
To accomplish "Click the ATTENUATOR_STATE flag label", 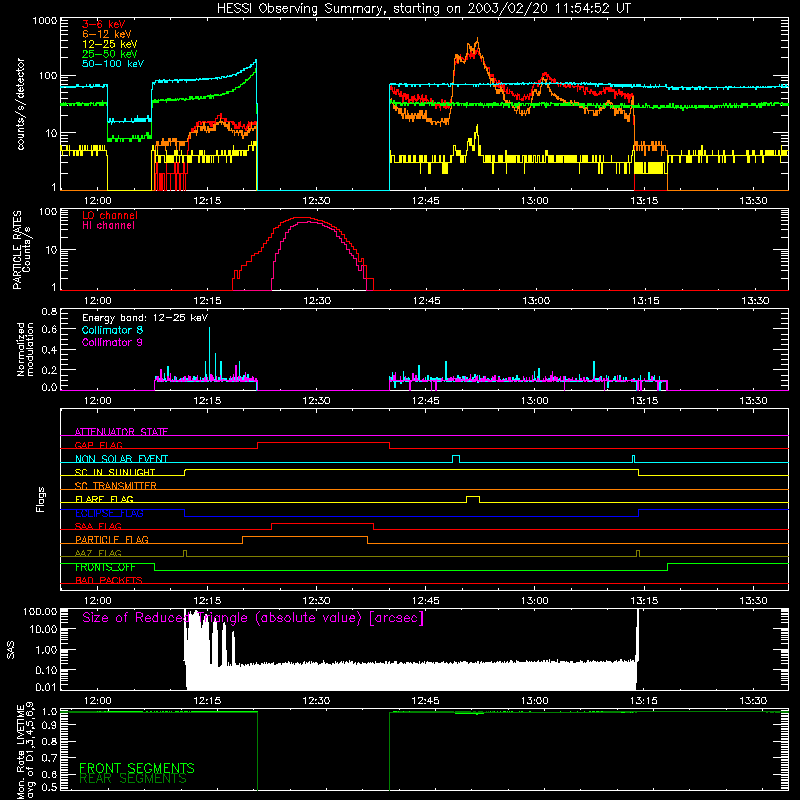I will (x=121, y=432).
